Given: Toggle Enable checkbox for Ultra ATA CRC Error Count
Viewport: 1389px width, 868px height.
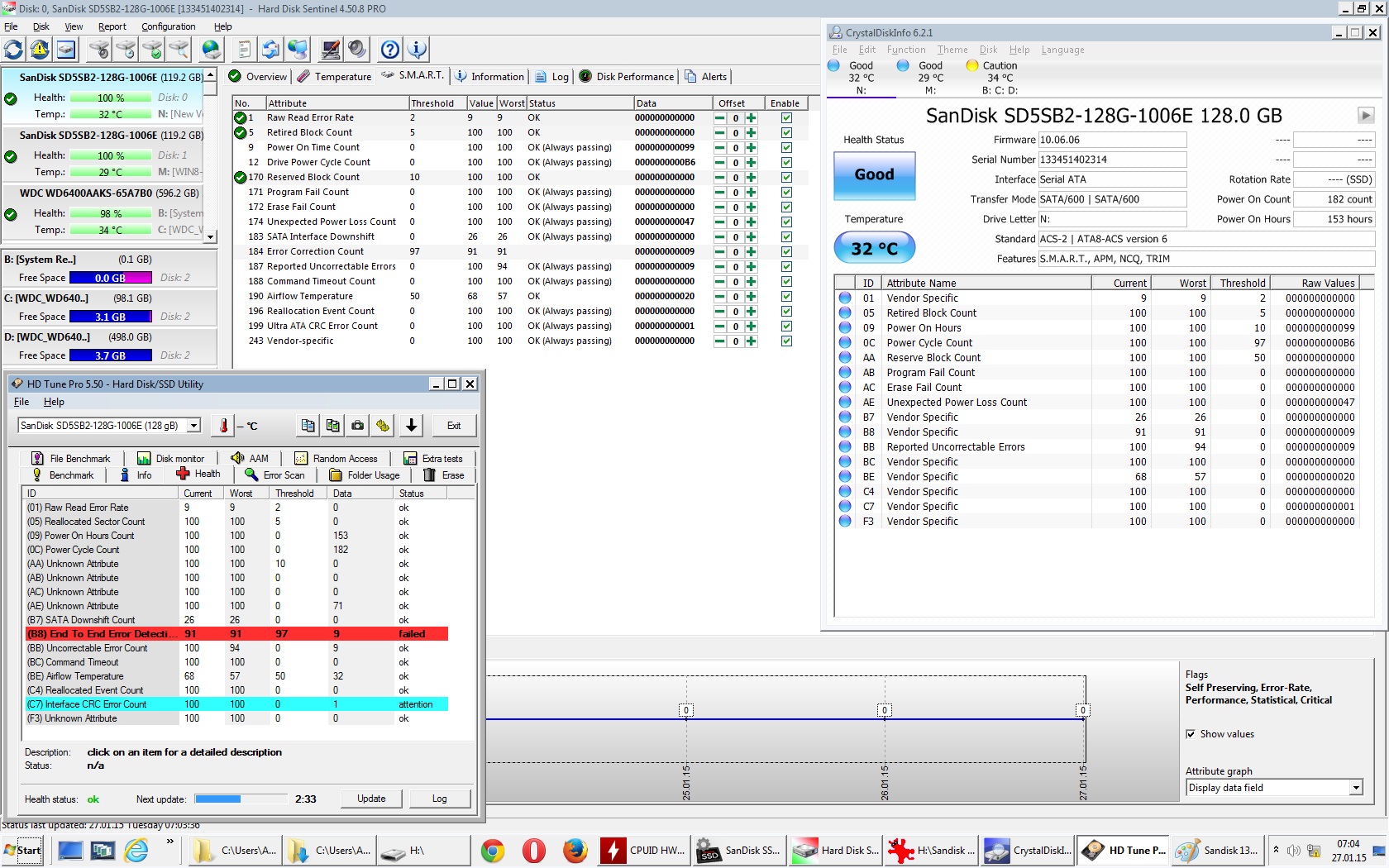Looking at the screenshot, I should 786,327.
